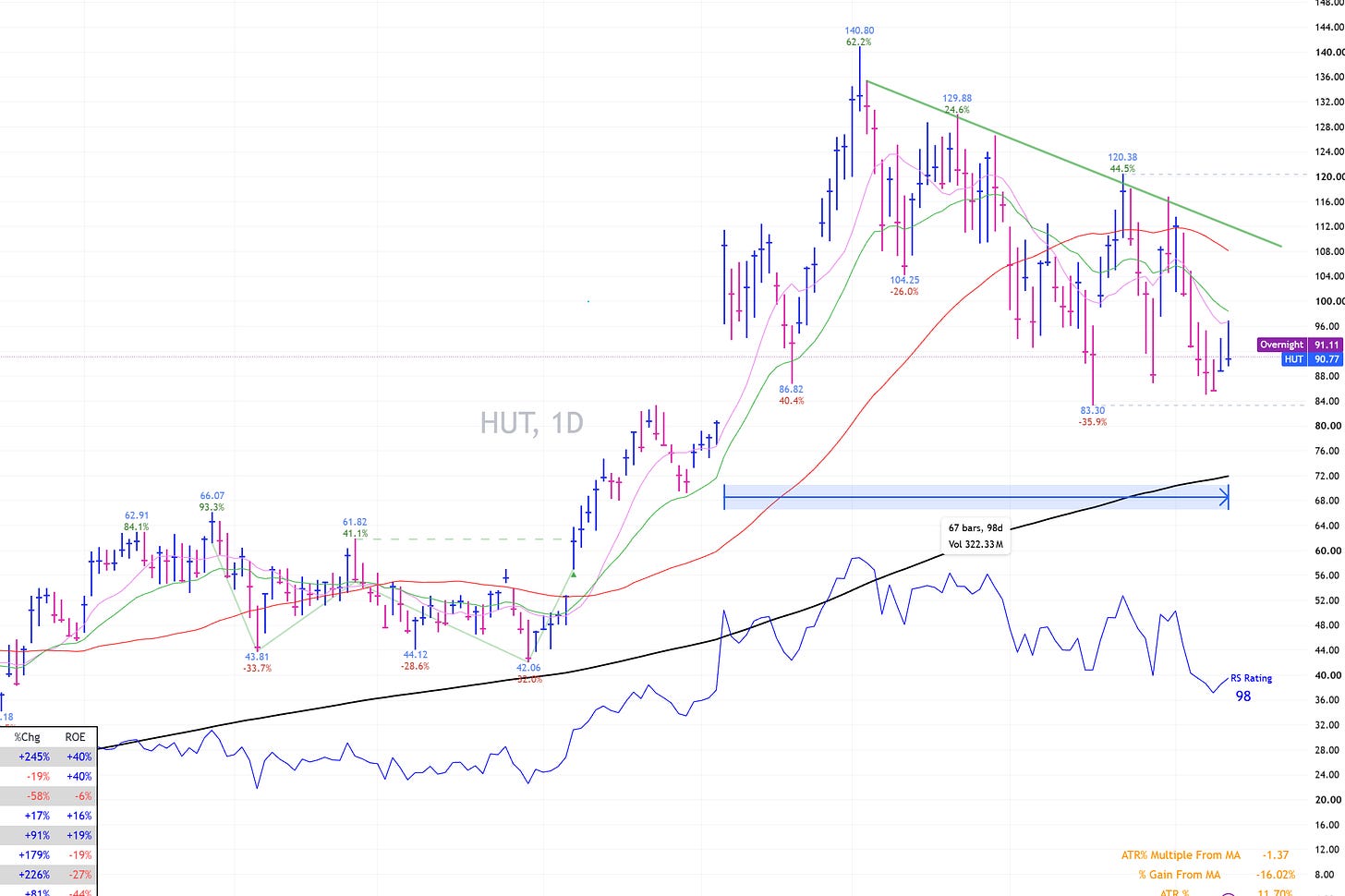Click the 62.2% gain label

tap(858, 42)
